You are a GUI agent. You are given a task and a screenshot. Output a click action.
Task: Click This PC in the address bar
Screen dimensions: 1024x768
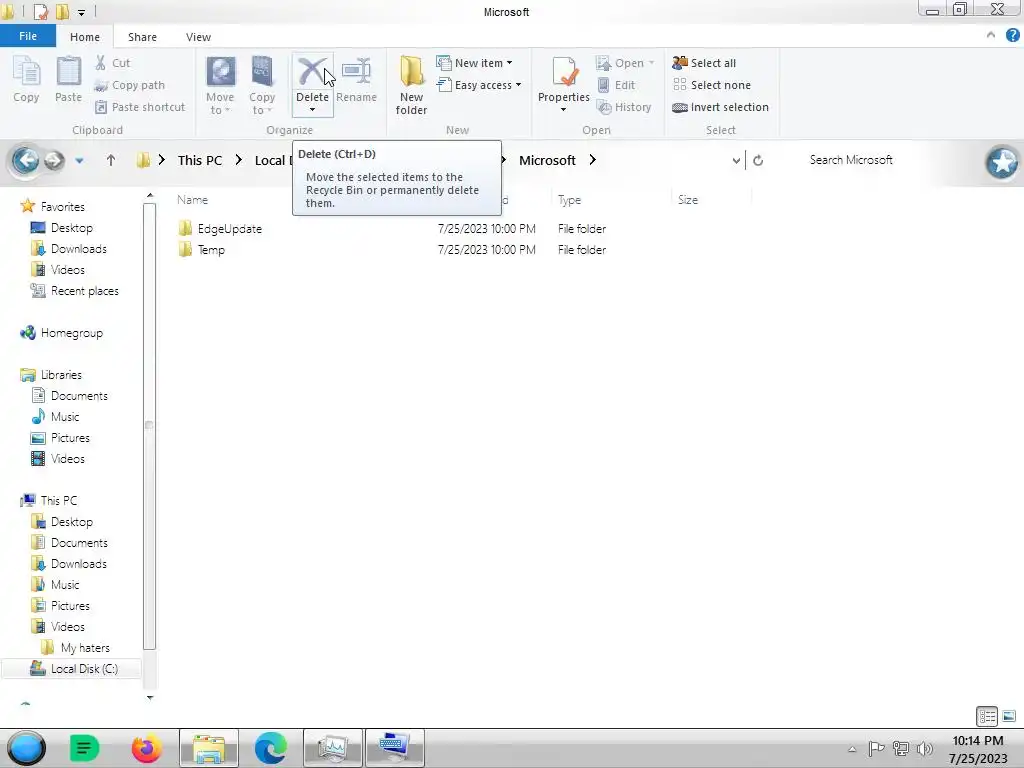(x=199, y=161)
